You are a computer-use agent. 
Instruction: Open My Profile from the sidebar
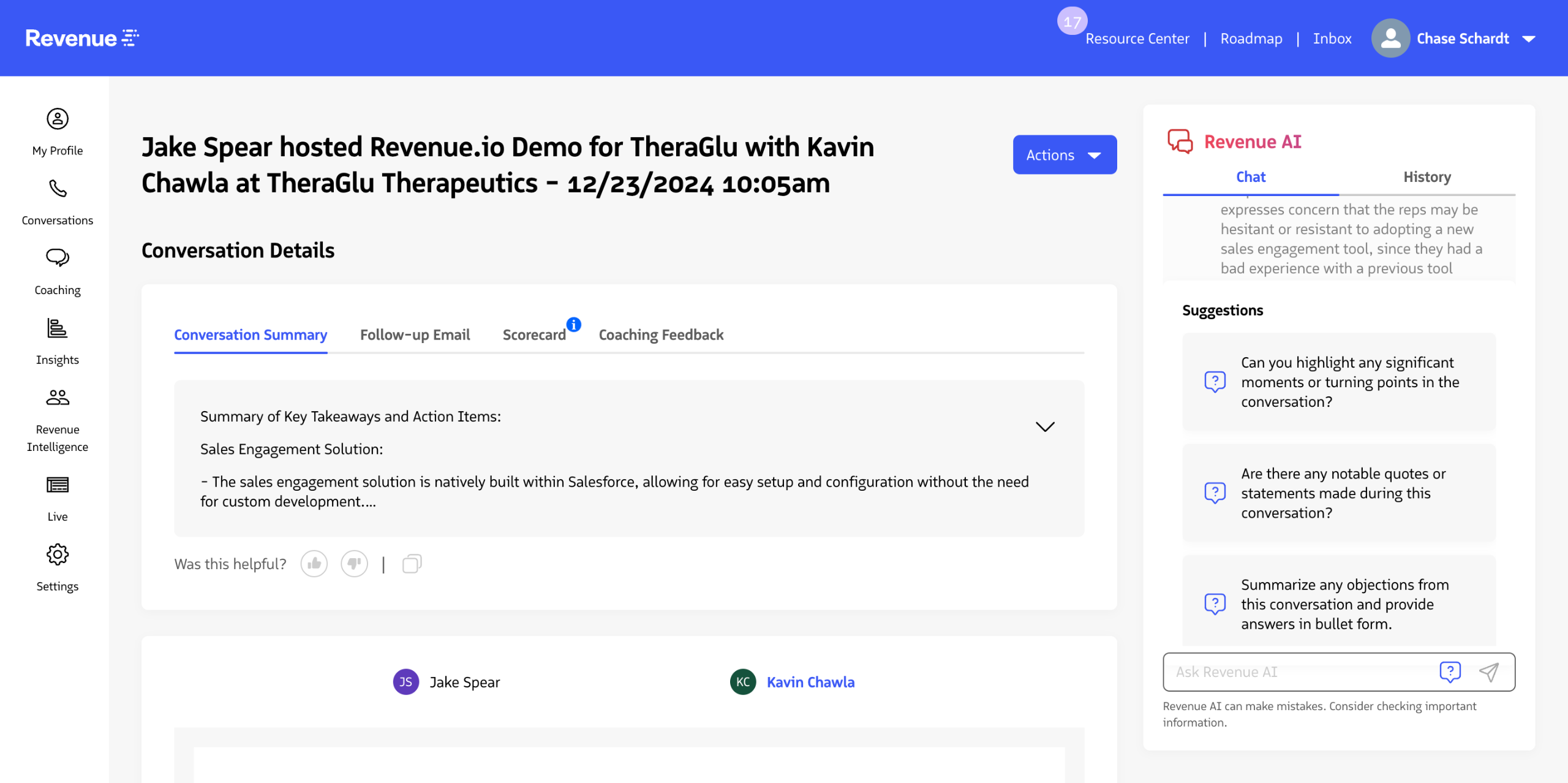[x=58, y=119]
